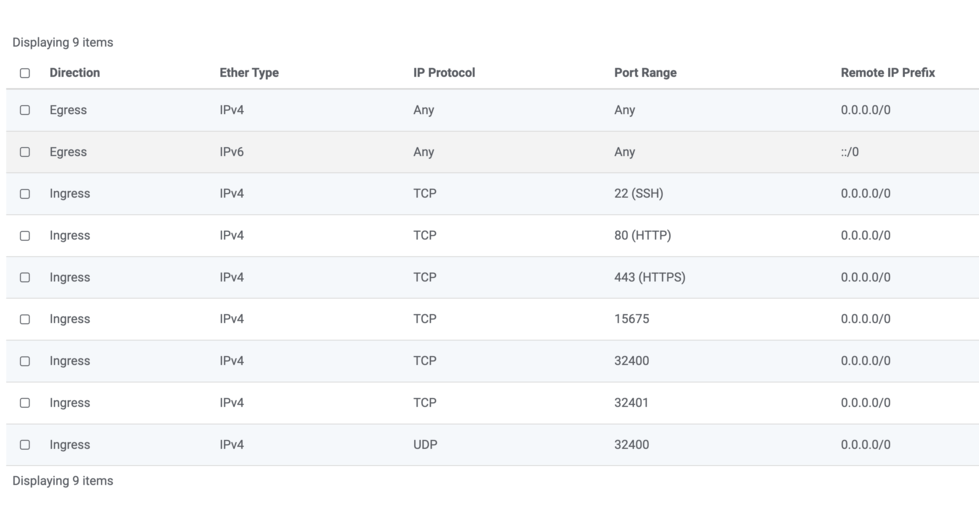The width and height of the screenshot is (979, 511).
Task: Select the Egress IPv4 rule checkbox
Action: (x=25, y=110)
